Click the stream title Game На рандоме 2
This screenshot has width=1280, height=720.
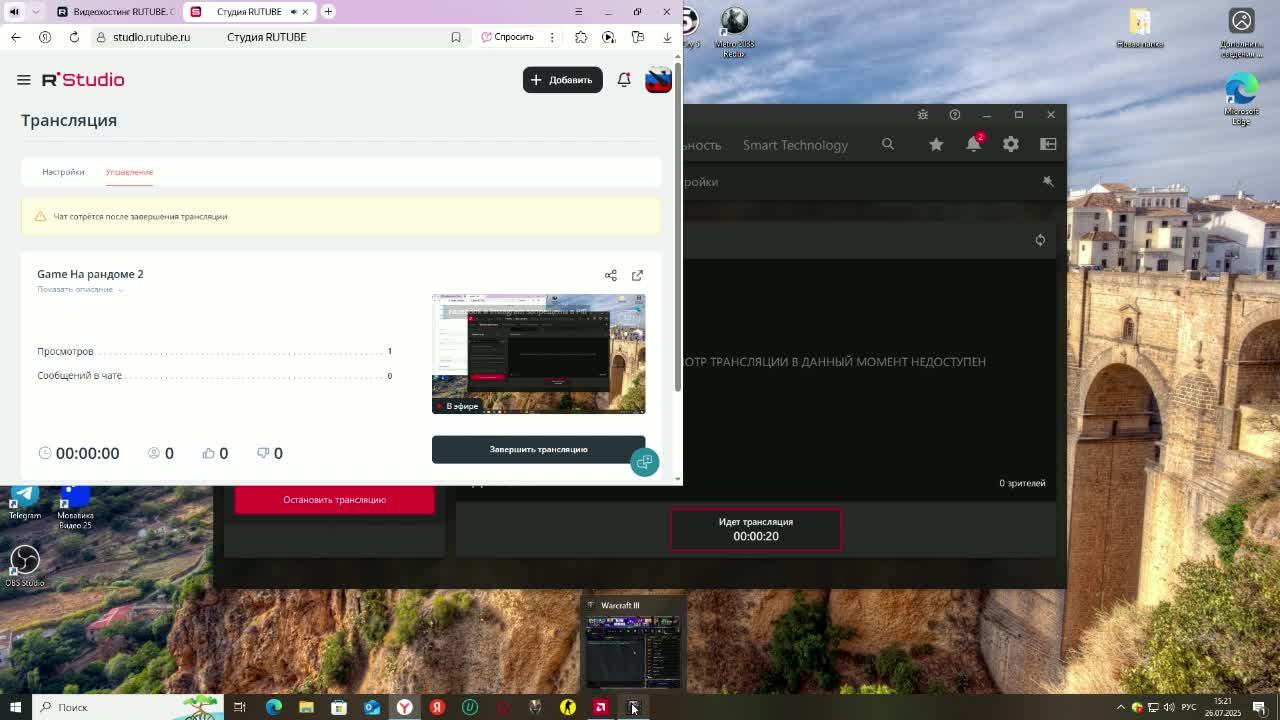click(90, 274)
